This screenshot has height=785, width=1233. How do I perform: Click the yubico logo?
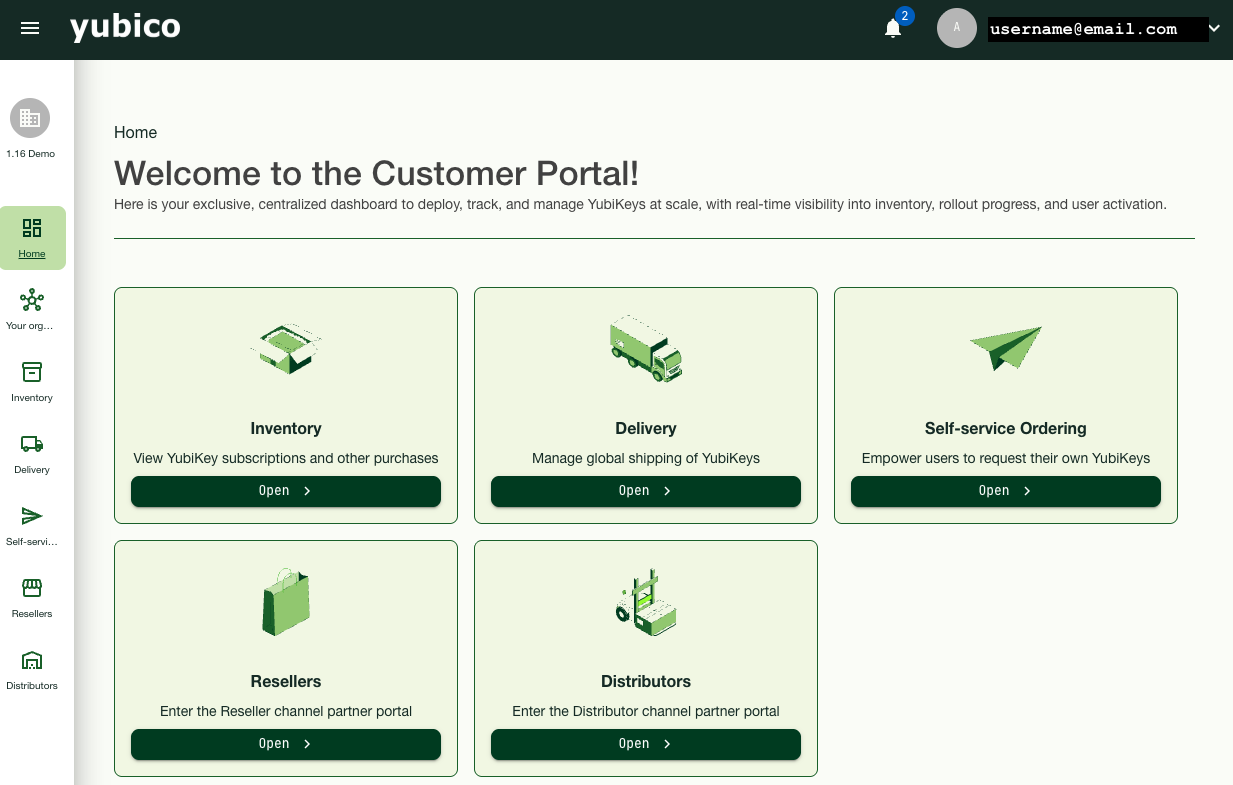(x=125, y=28)
